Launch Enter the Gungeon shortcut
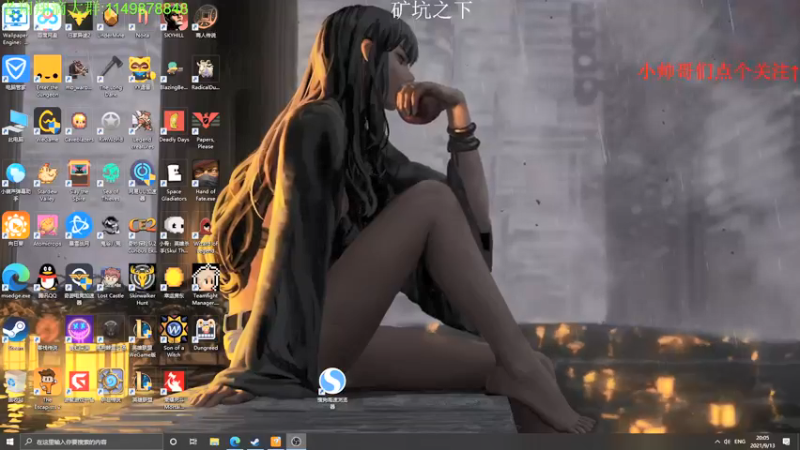 [x=47, y=76]
